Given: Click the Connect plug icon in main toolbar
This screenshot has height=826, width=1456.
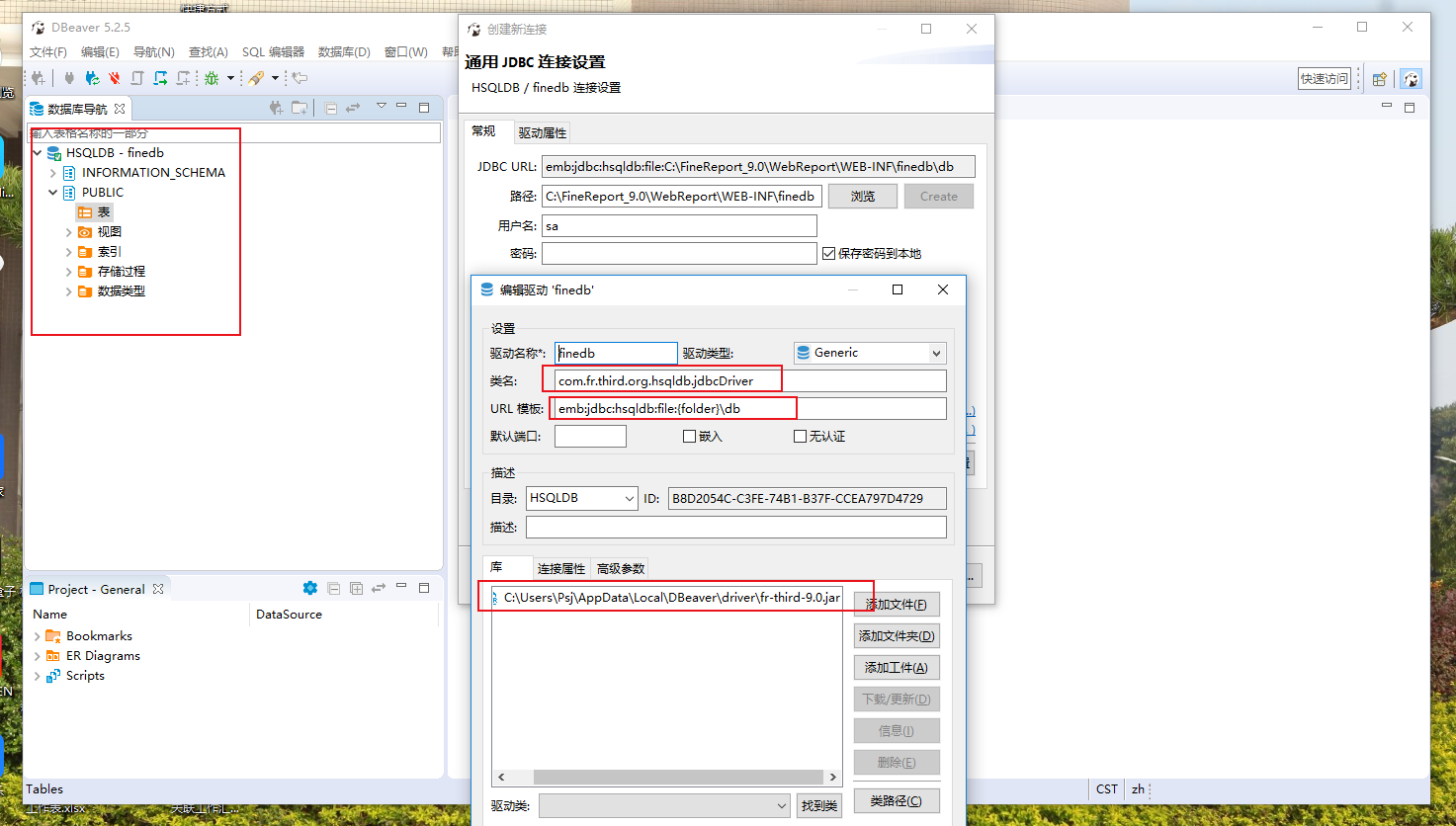Looking at the screenshot, I should point(69,78).
